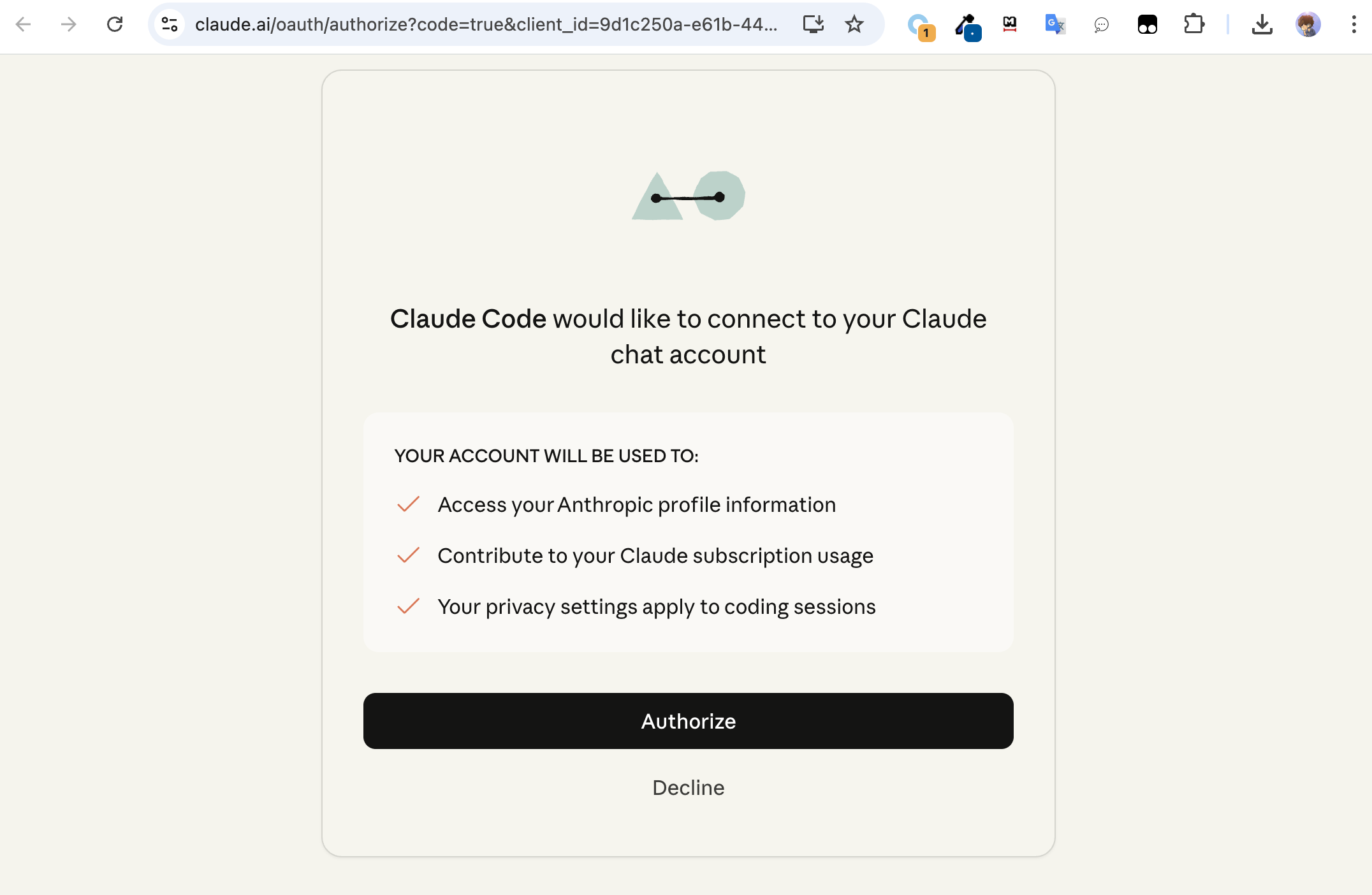Open the color picker eyedropper extension

pyautogui.click(x=967, y=25)
